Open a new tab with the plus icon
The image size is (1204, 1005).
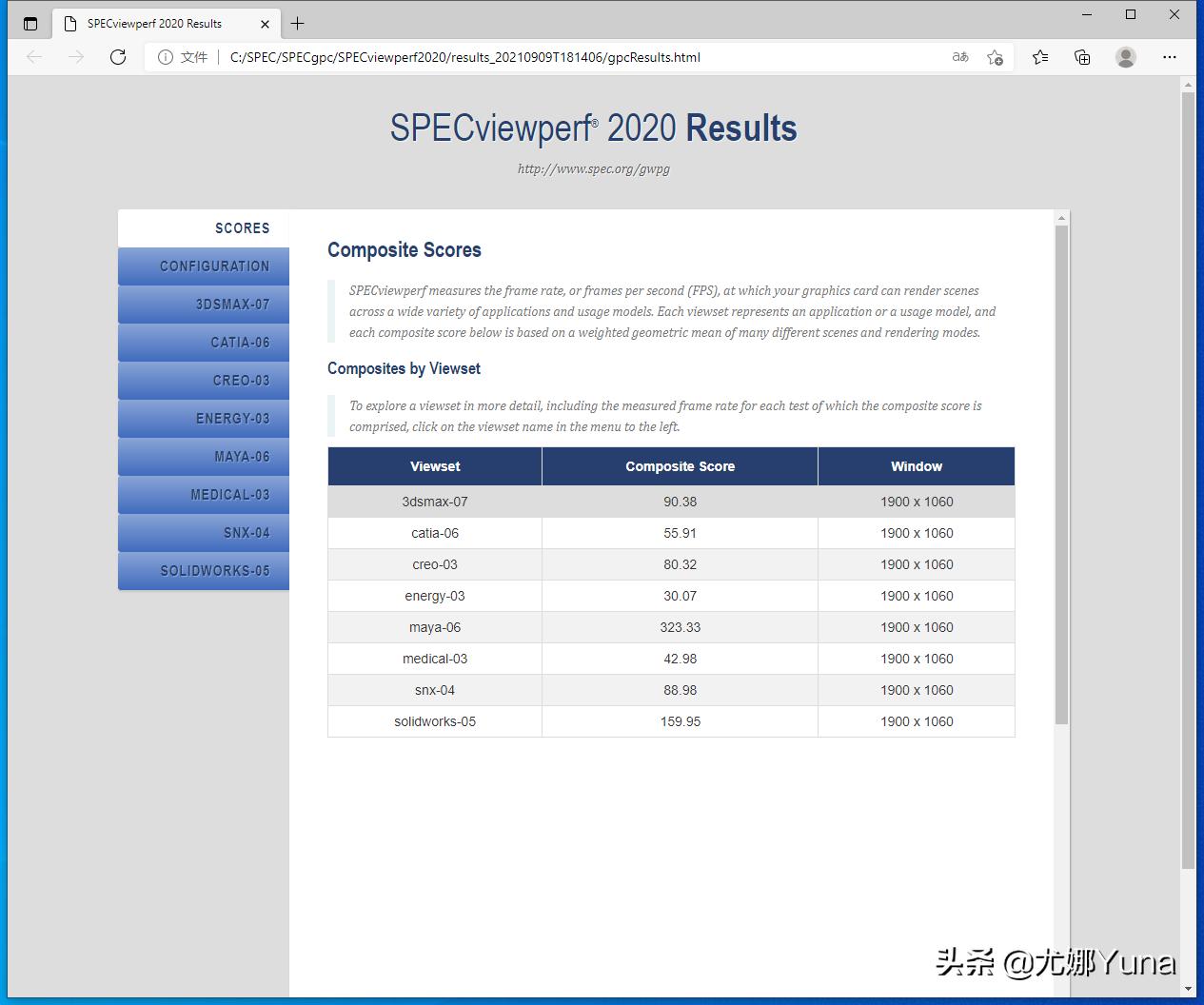click(297, 24)
